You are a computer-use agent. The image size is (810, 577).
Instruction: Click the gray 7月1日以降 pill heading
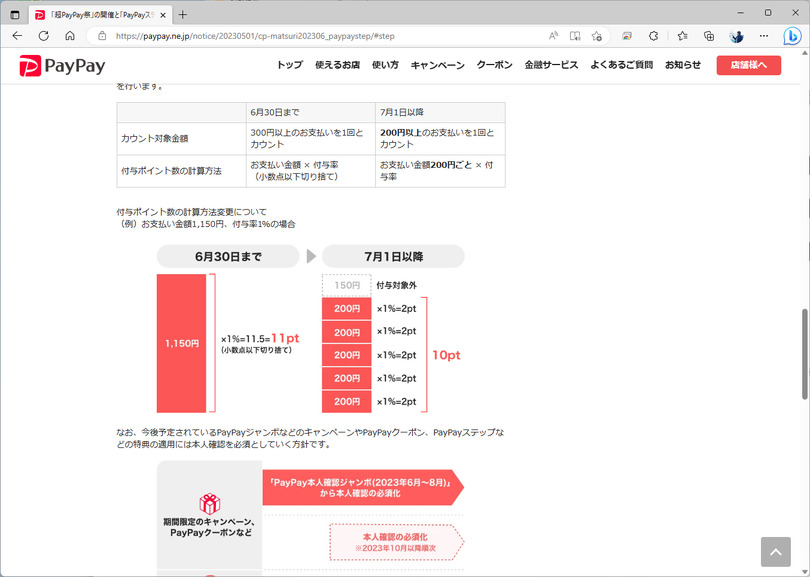393,256
